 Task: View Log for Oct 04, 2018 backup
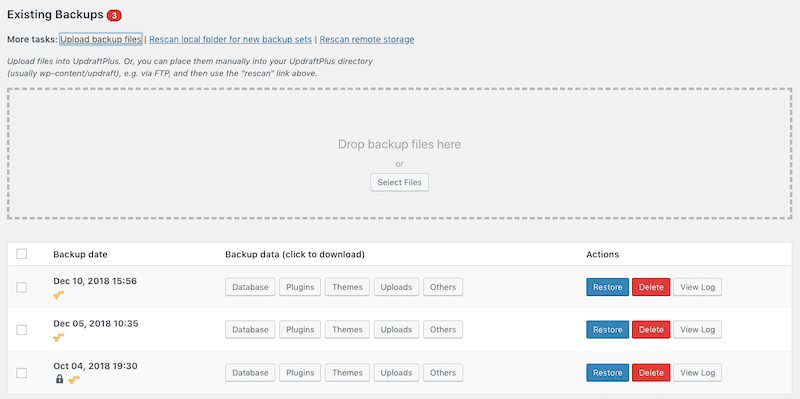click(697, 372)
